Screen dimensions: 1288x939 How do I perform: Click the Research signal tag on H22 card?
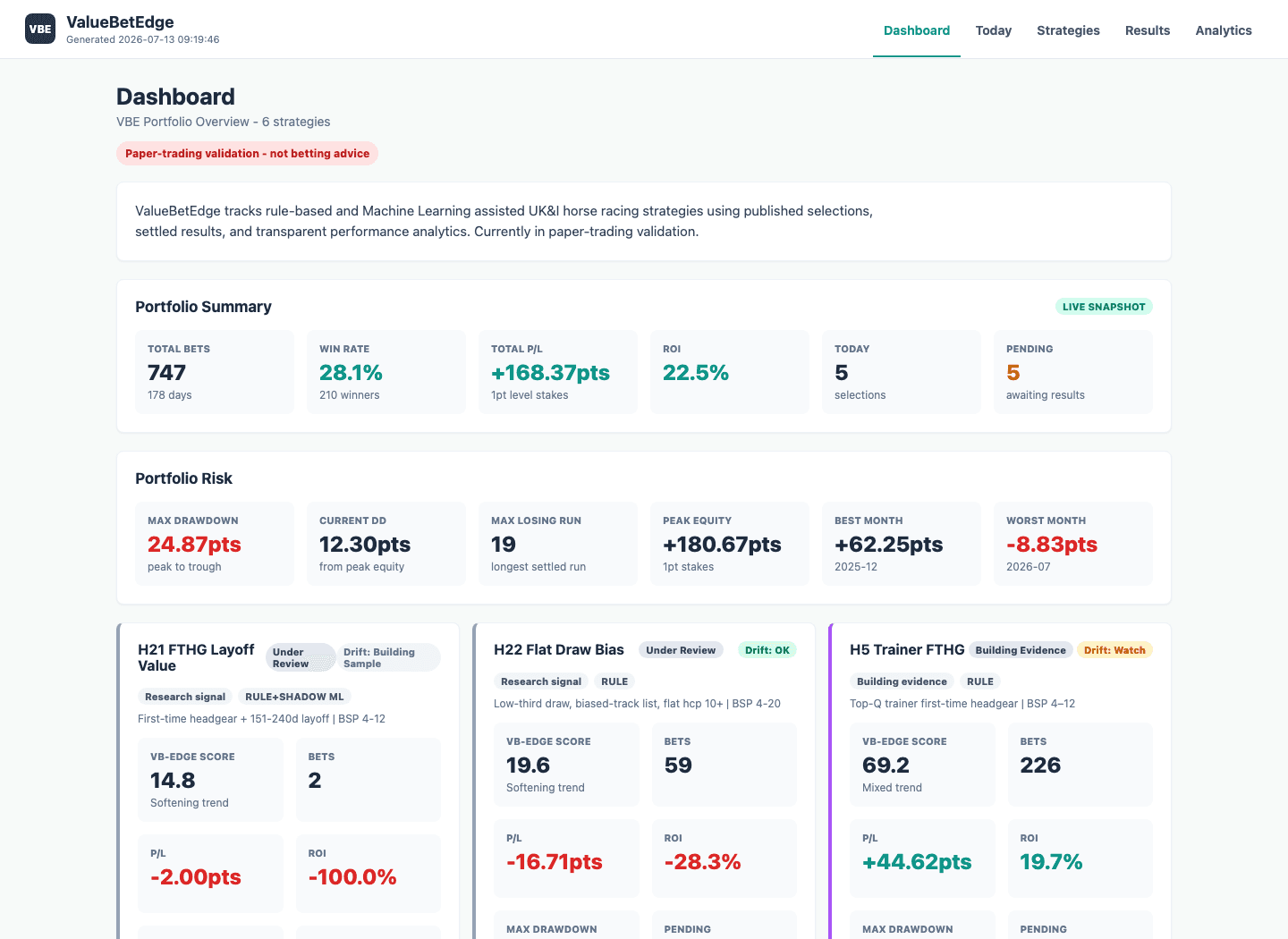click(x=541, y=681)
